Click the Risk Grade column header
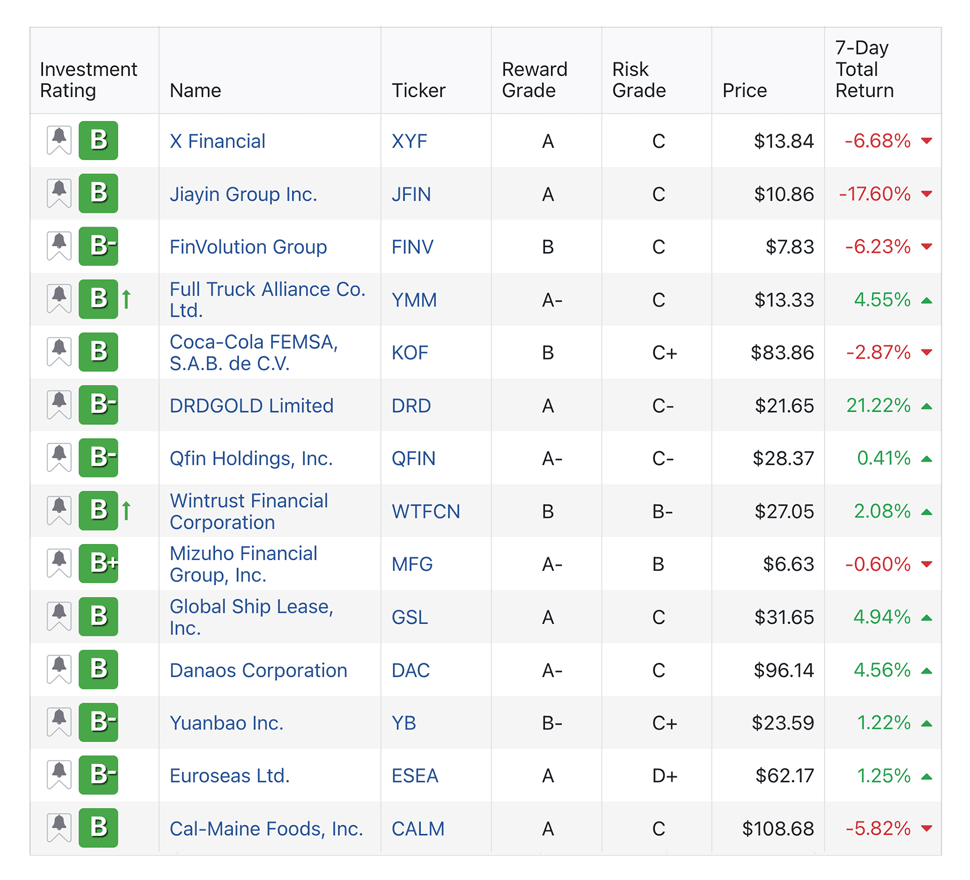 pyautogui.click(x=638, y=80)
